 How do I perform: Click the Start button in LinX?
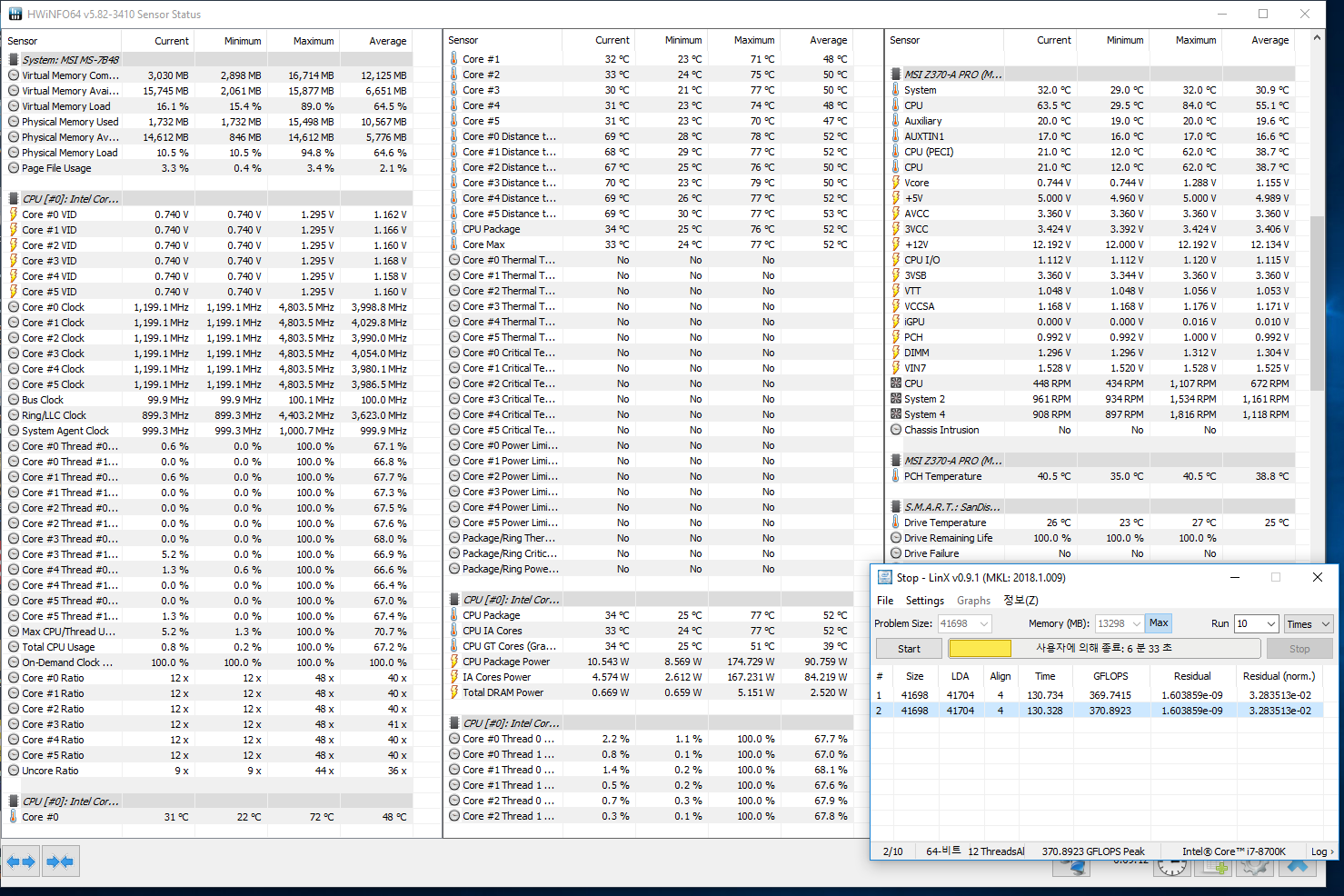909,649
